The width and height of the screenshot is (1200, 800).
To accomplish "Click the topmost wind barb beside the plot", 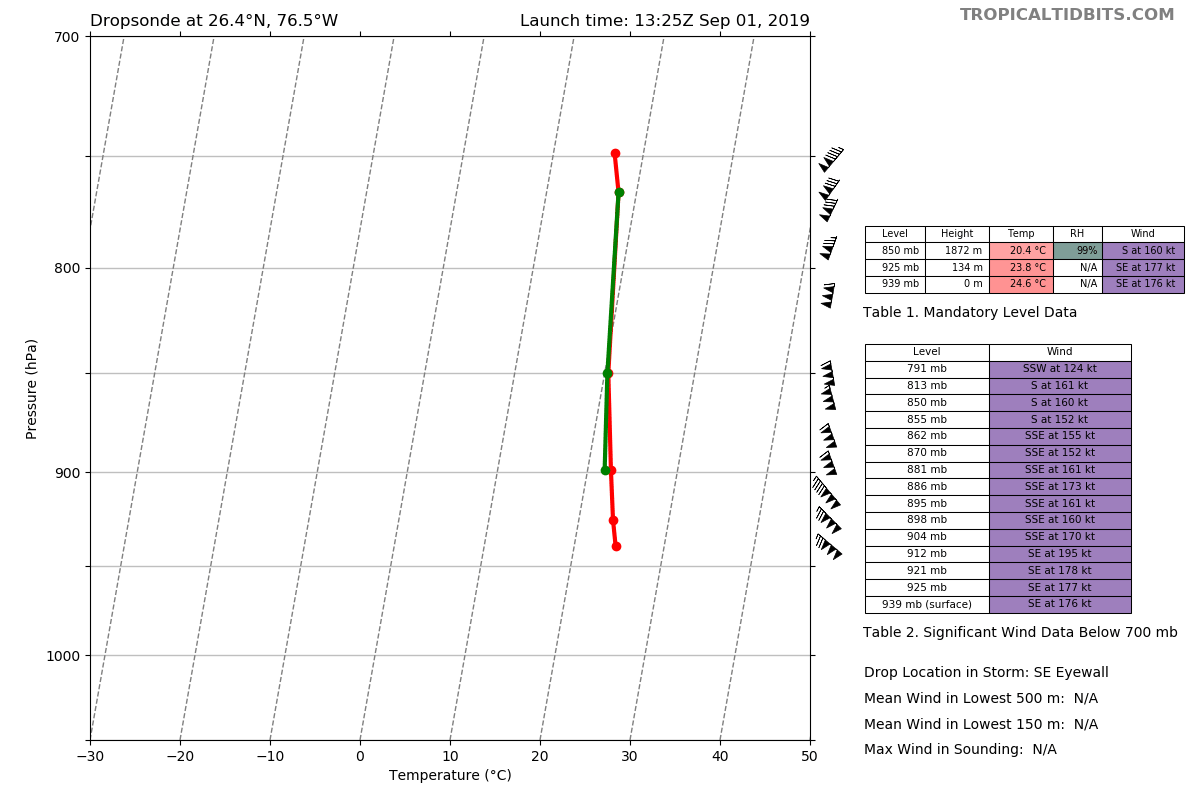I will click(x=831, y=158).
